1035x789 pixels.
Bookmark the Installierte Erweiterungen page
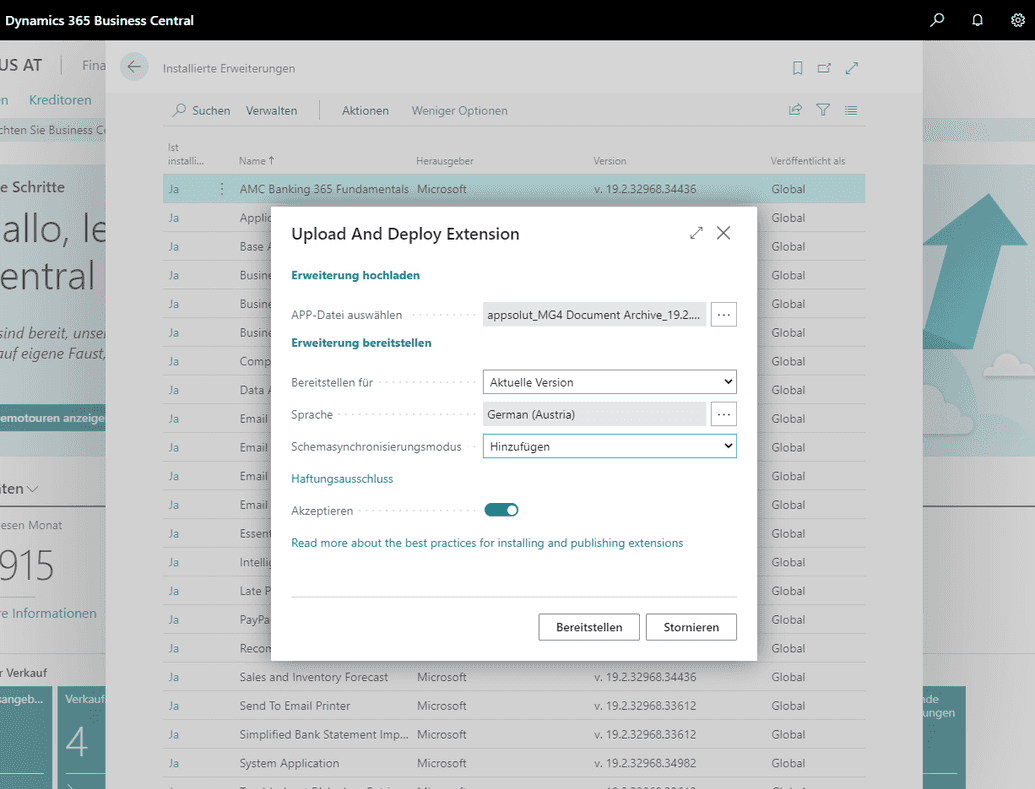[x=797, y=68]
